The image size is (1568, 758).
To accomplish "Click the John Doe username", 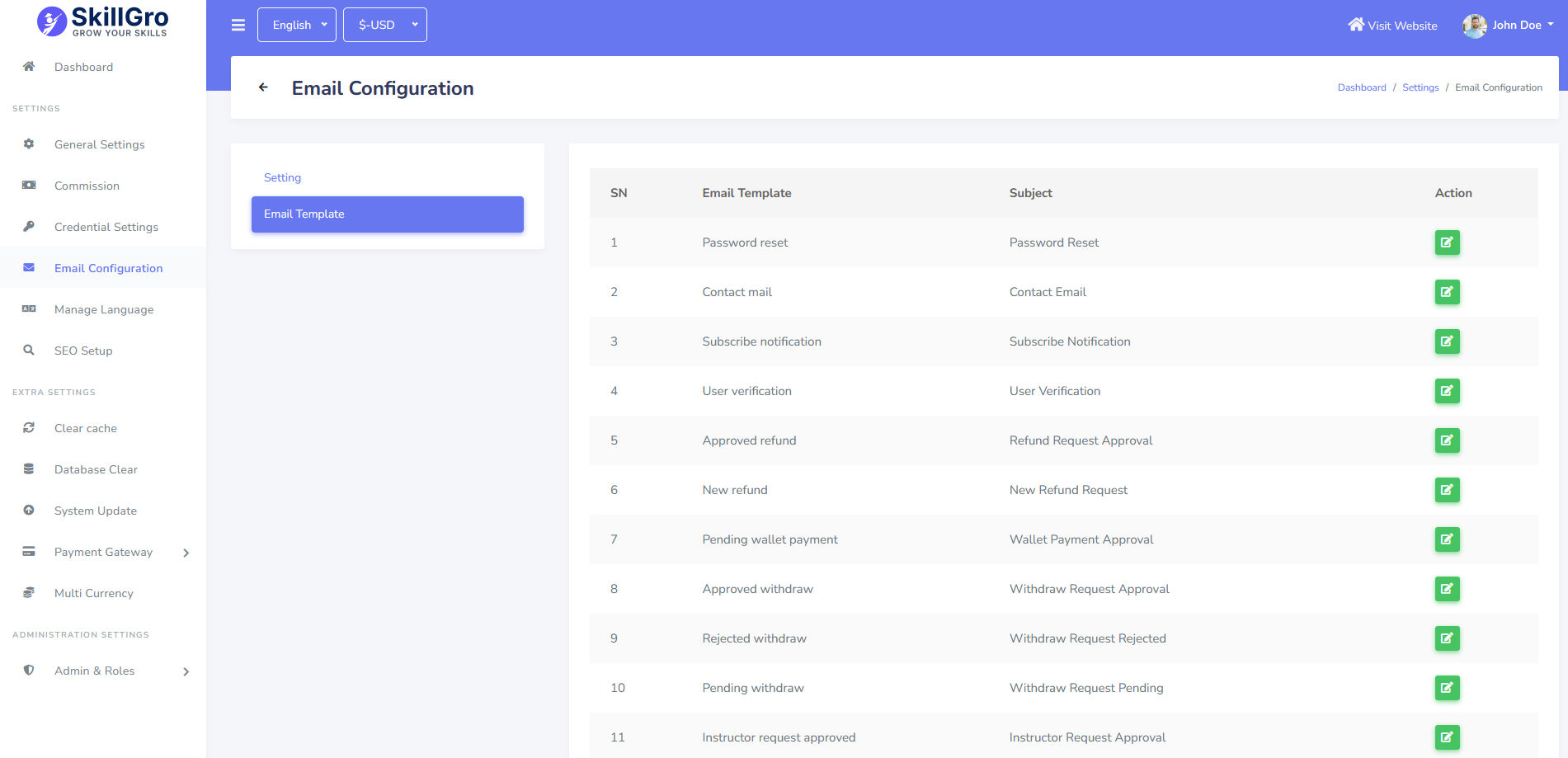I will [x=1517, y=25].
